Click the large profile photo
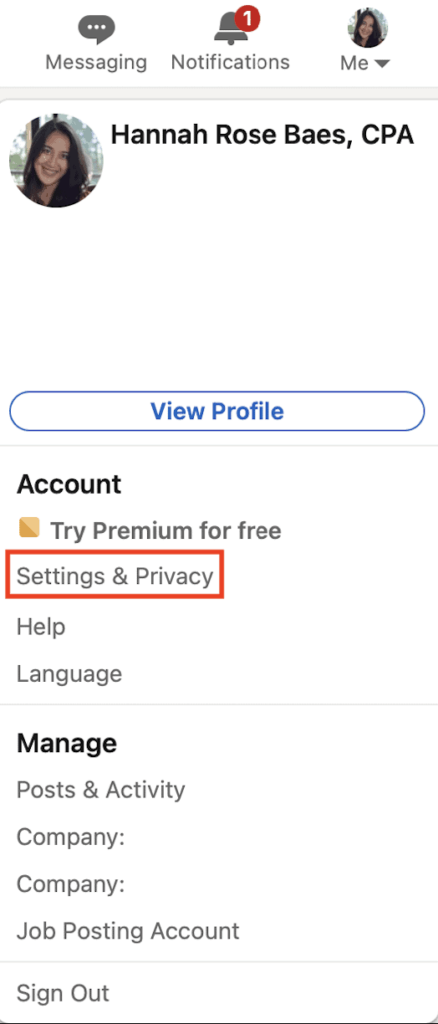The width and height of the screenshot is (438, 1024). [x=56, y=161]
